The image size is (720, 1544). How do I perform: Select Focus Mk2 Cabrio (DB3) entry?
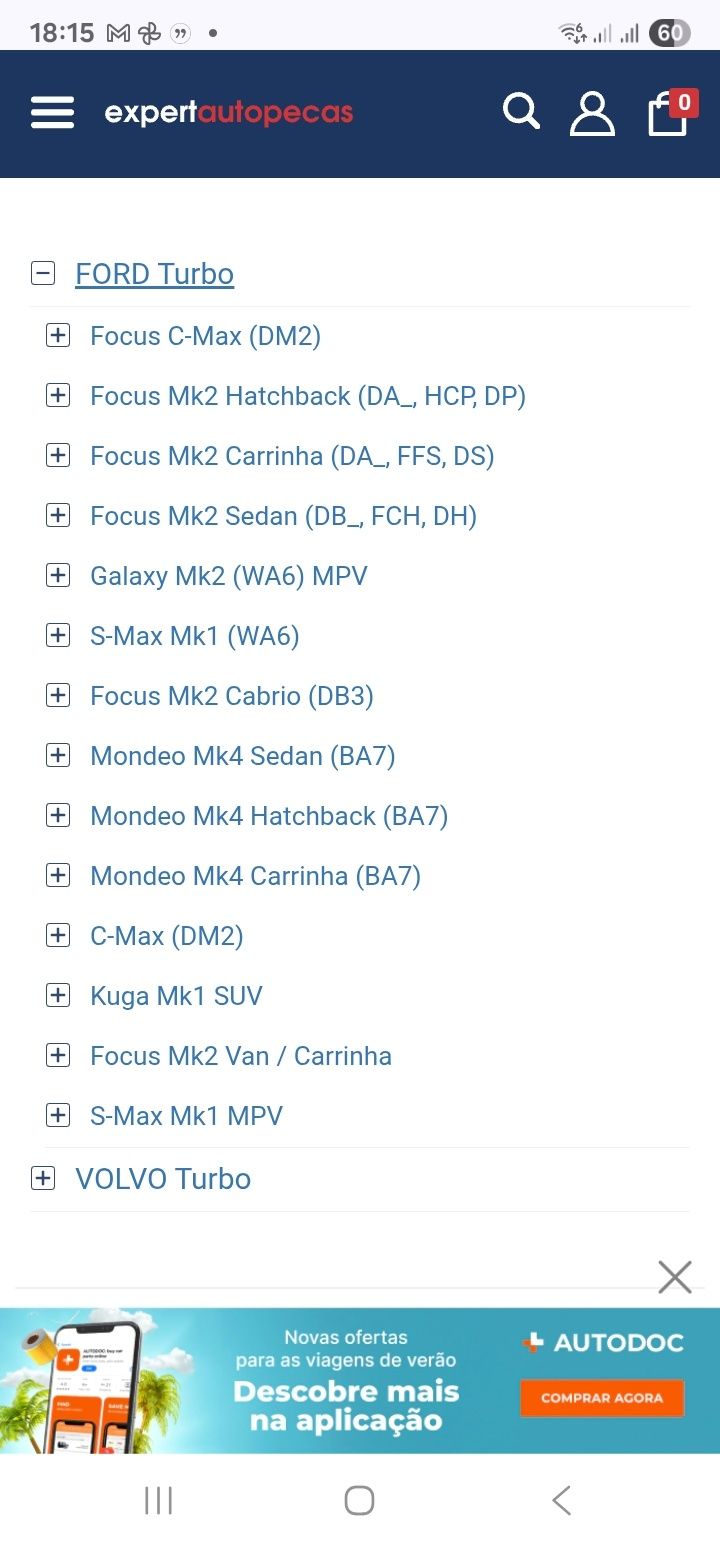click(232, 696)
